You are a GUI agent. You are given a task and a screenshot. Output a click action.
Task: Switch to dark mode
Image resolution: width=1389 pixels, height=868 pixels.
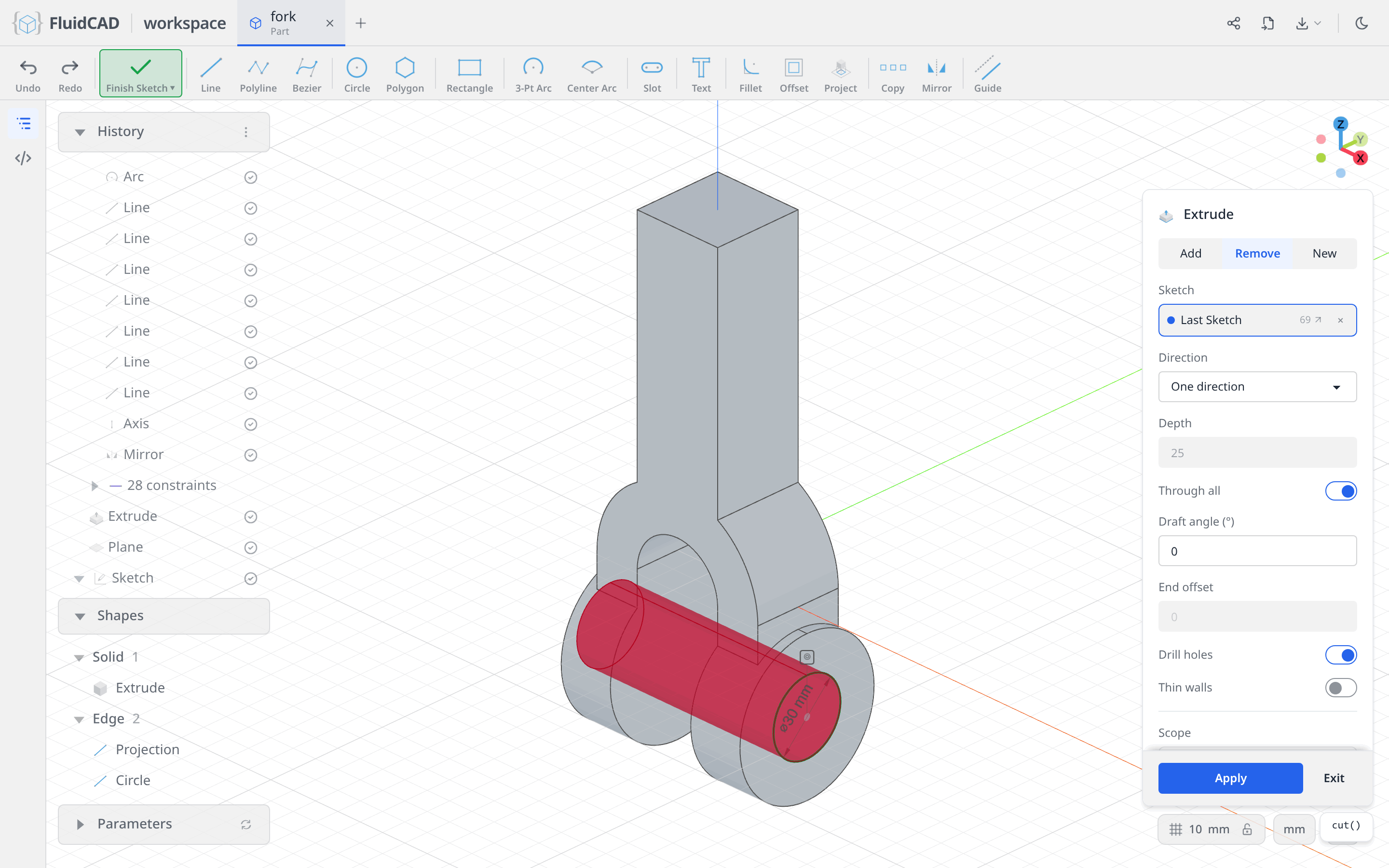point(1362,23)
